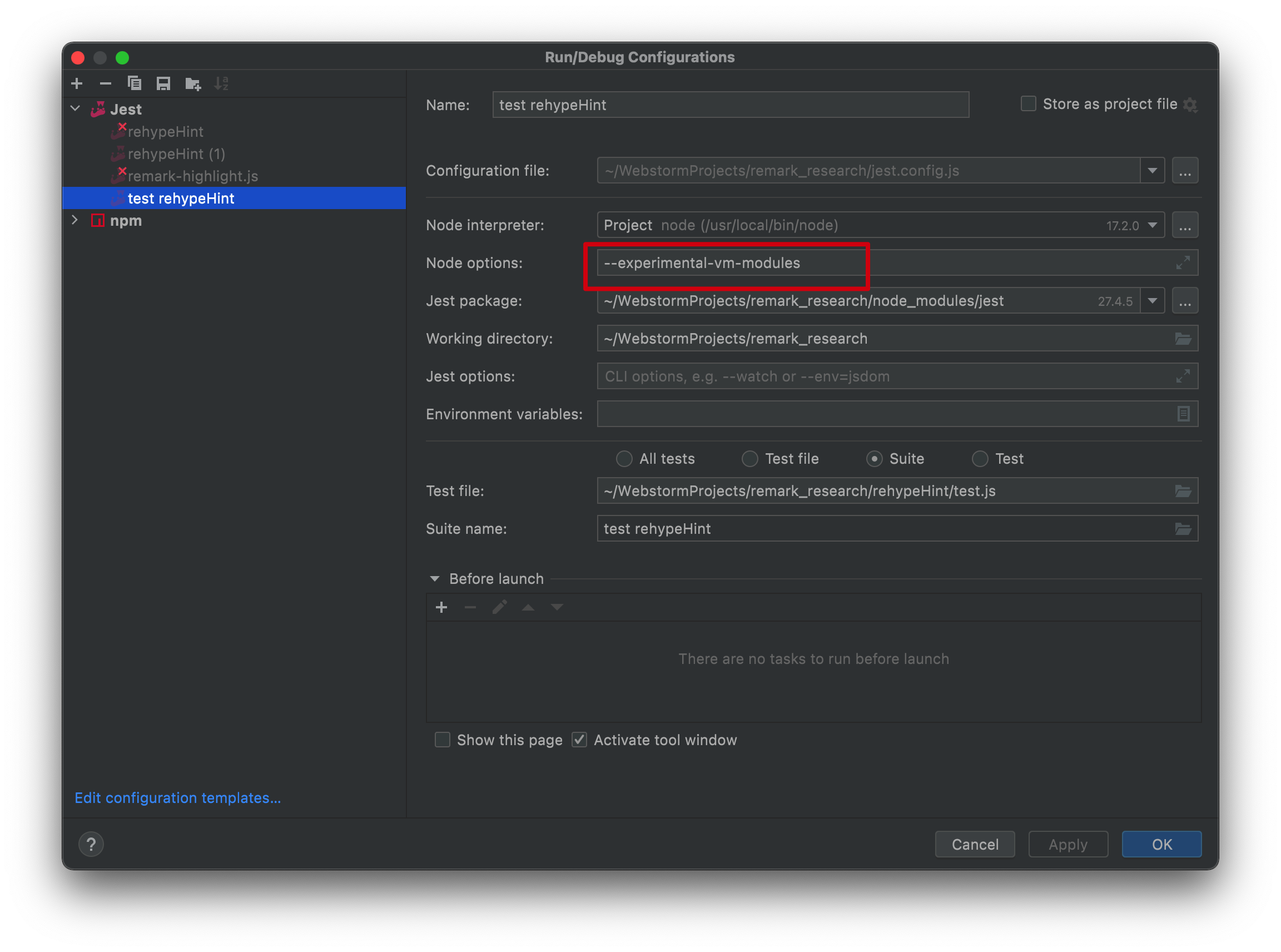
Task: Create a new configuration folder
Action: 193,84
